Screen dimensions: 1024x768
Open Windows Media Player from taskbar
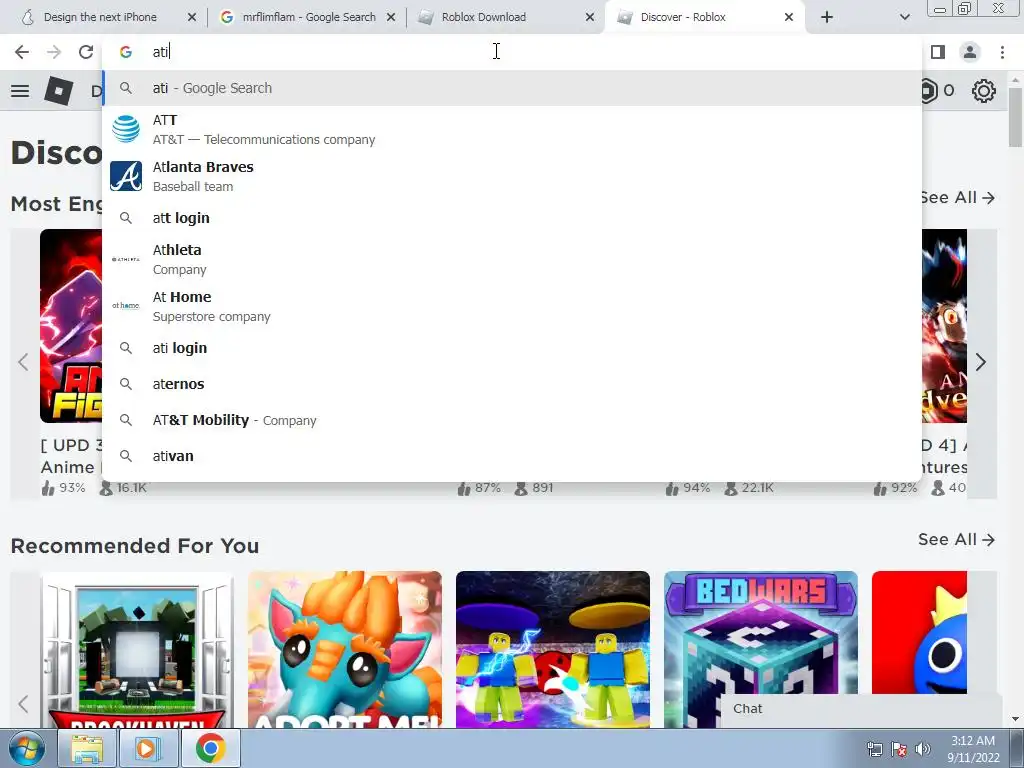coord(148,748)
